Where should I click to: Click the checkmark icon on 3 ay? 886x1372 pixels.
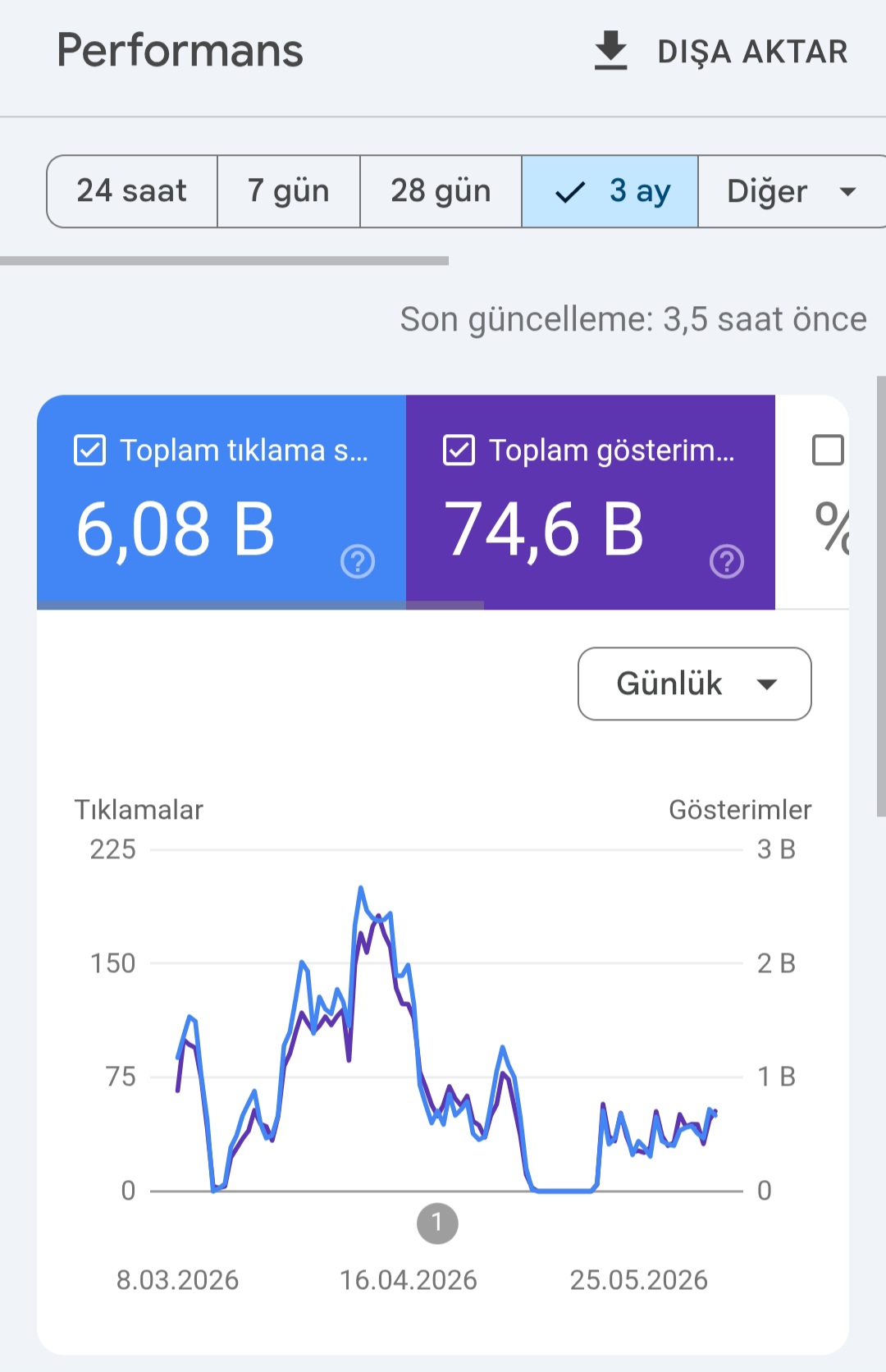click(x=570, y=192)
